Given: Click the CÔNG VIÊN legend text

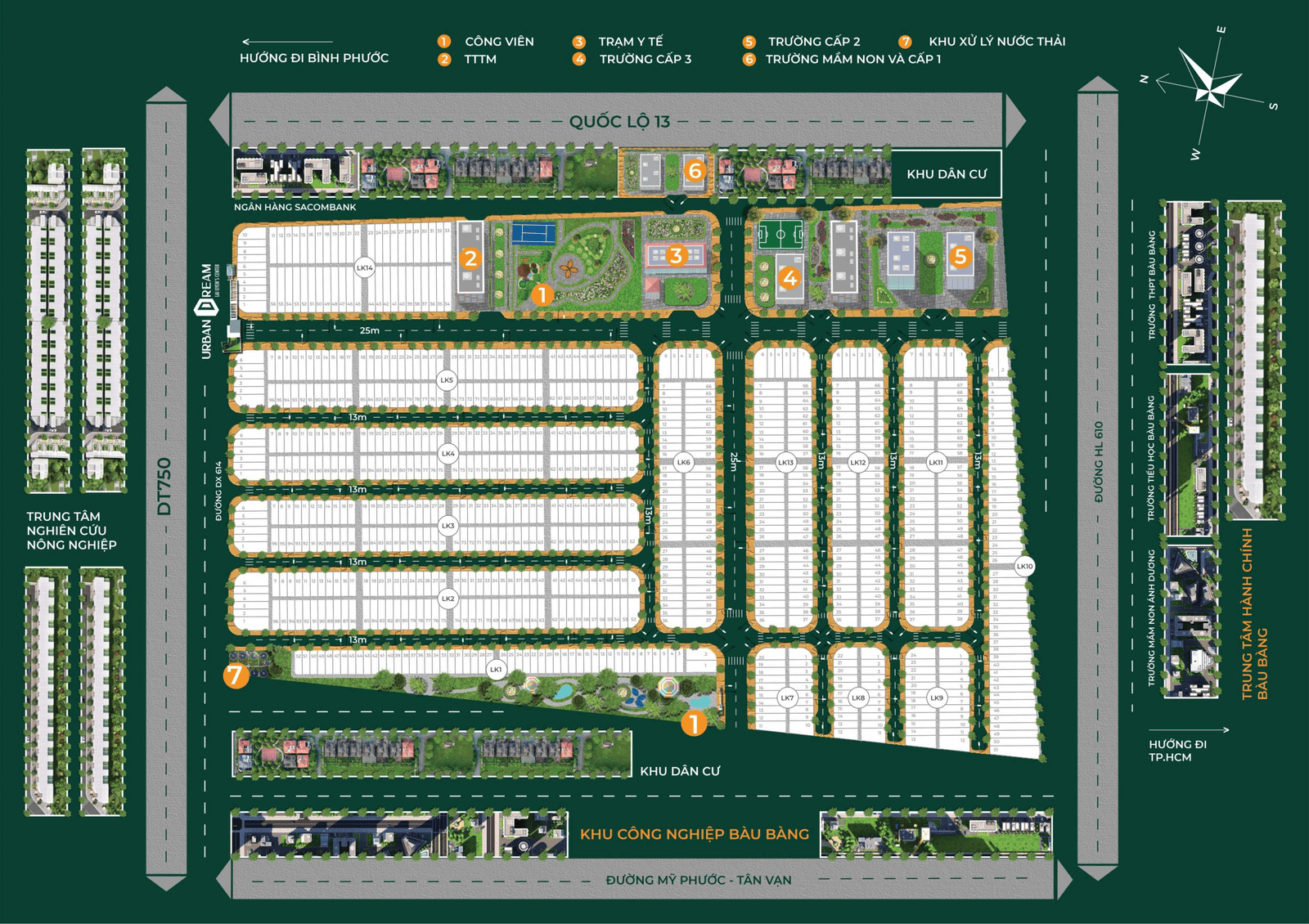Looking at the screenshot, I should pyautogui.click(x=499, y=42).
